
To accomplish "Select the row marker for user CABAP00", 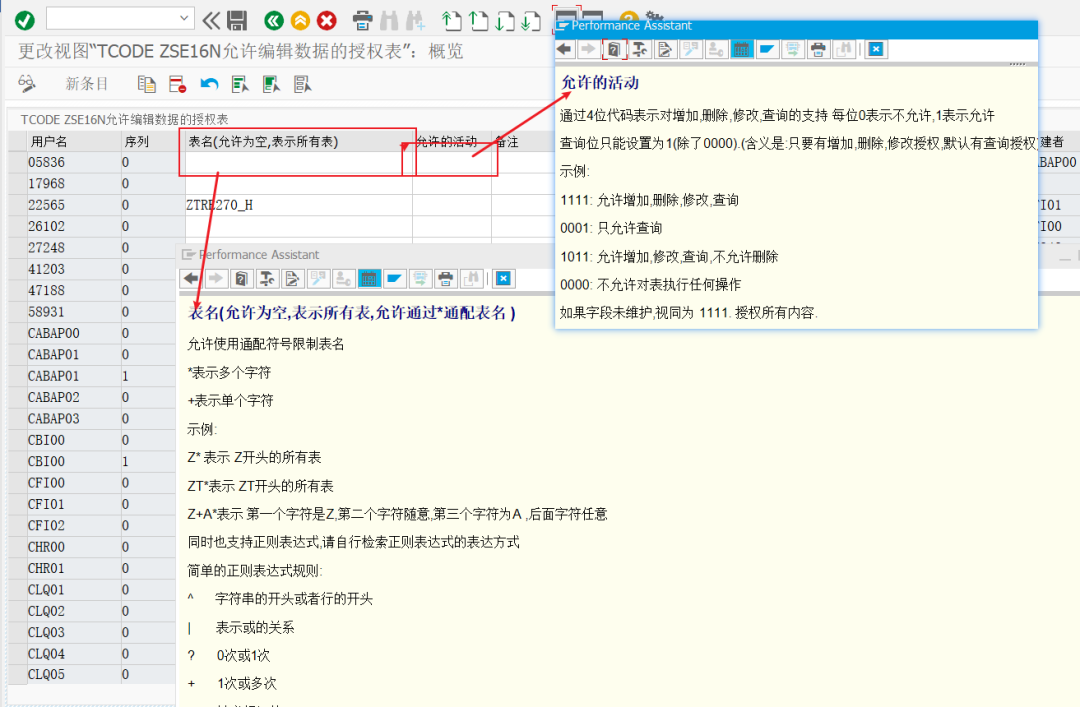I will [17, 334].
